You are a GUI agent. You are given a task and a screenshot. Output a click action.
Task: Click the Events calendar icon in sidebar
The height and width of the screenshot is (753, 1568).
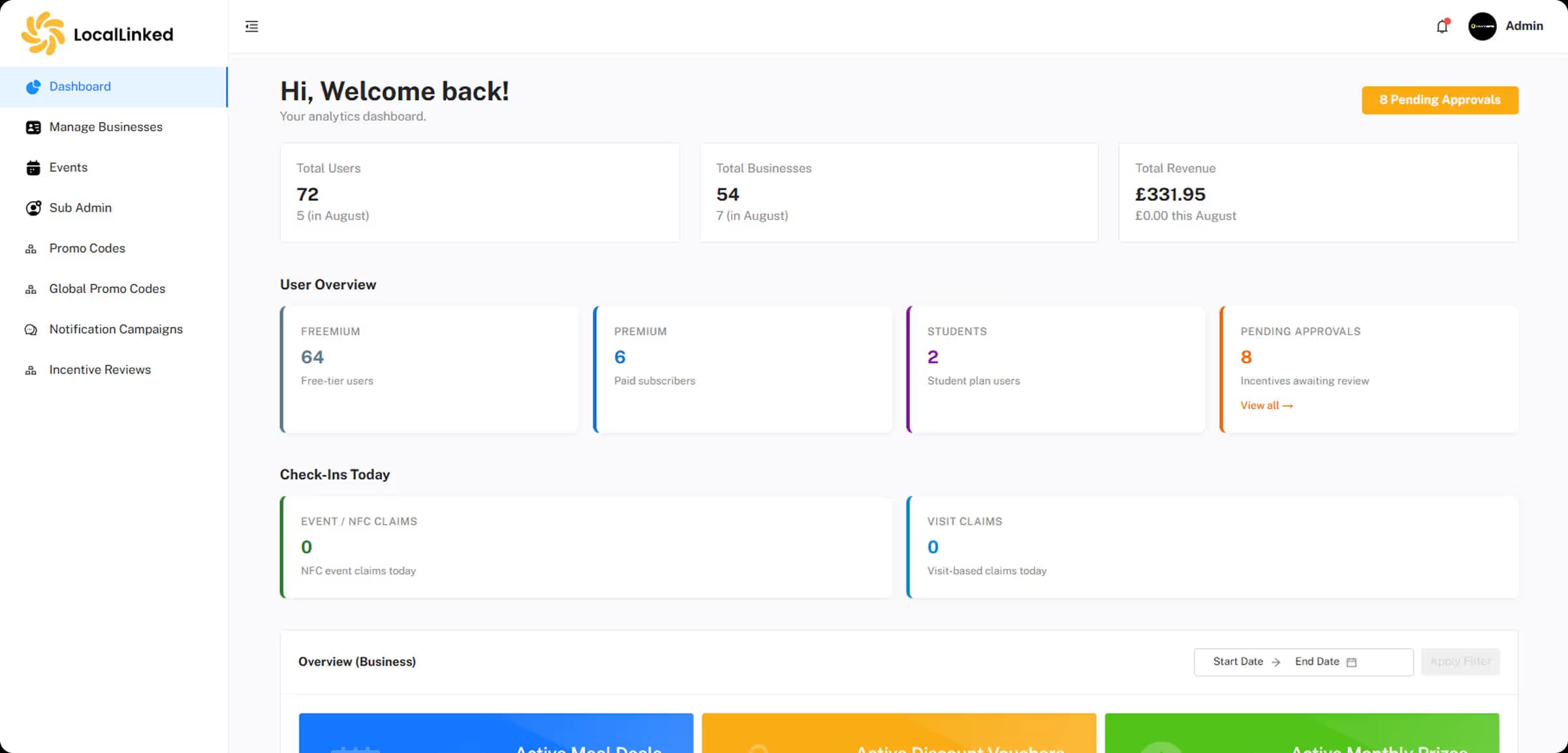33,168
